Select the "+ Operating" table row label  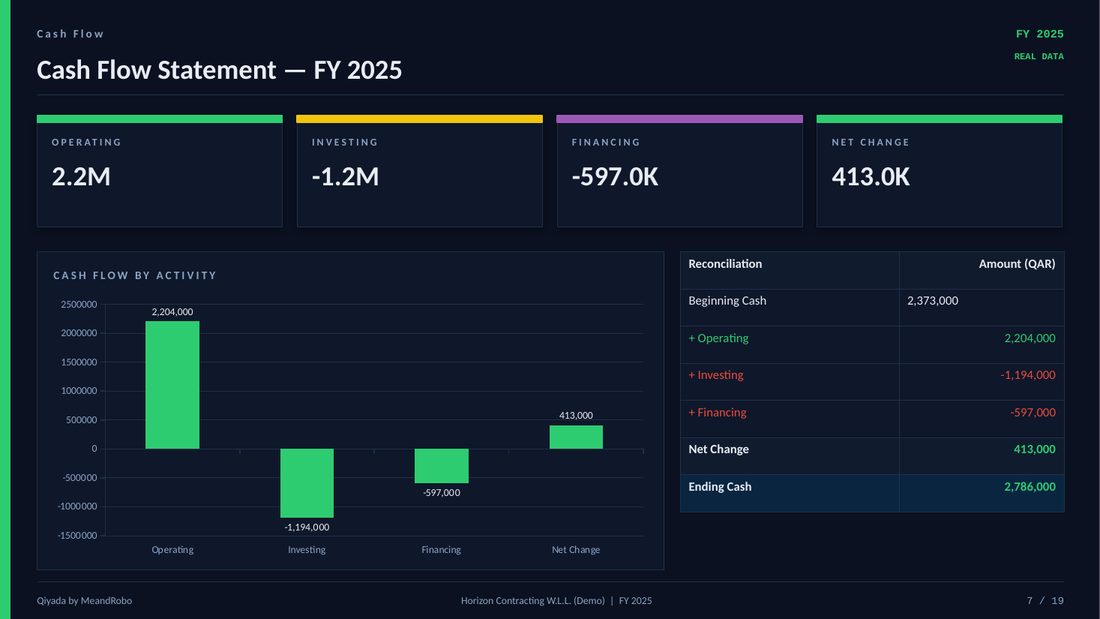tap(718, 338)
